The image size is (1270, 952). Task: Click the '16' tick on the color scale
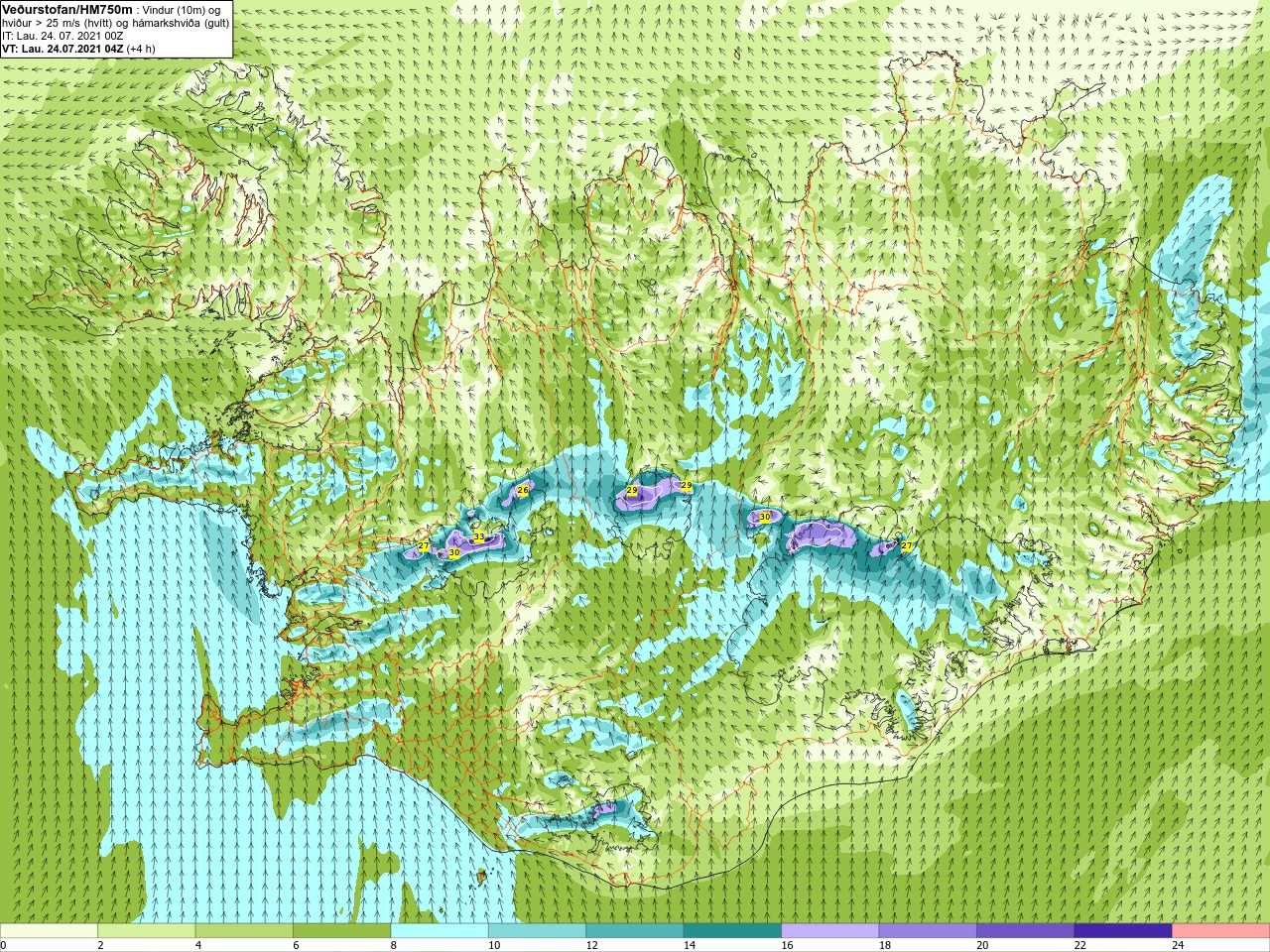[787, 945]
